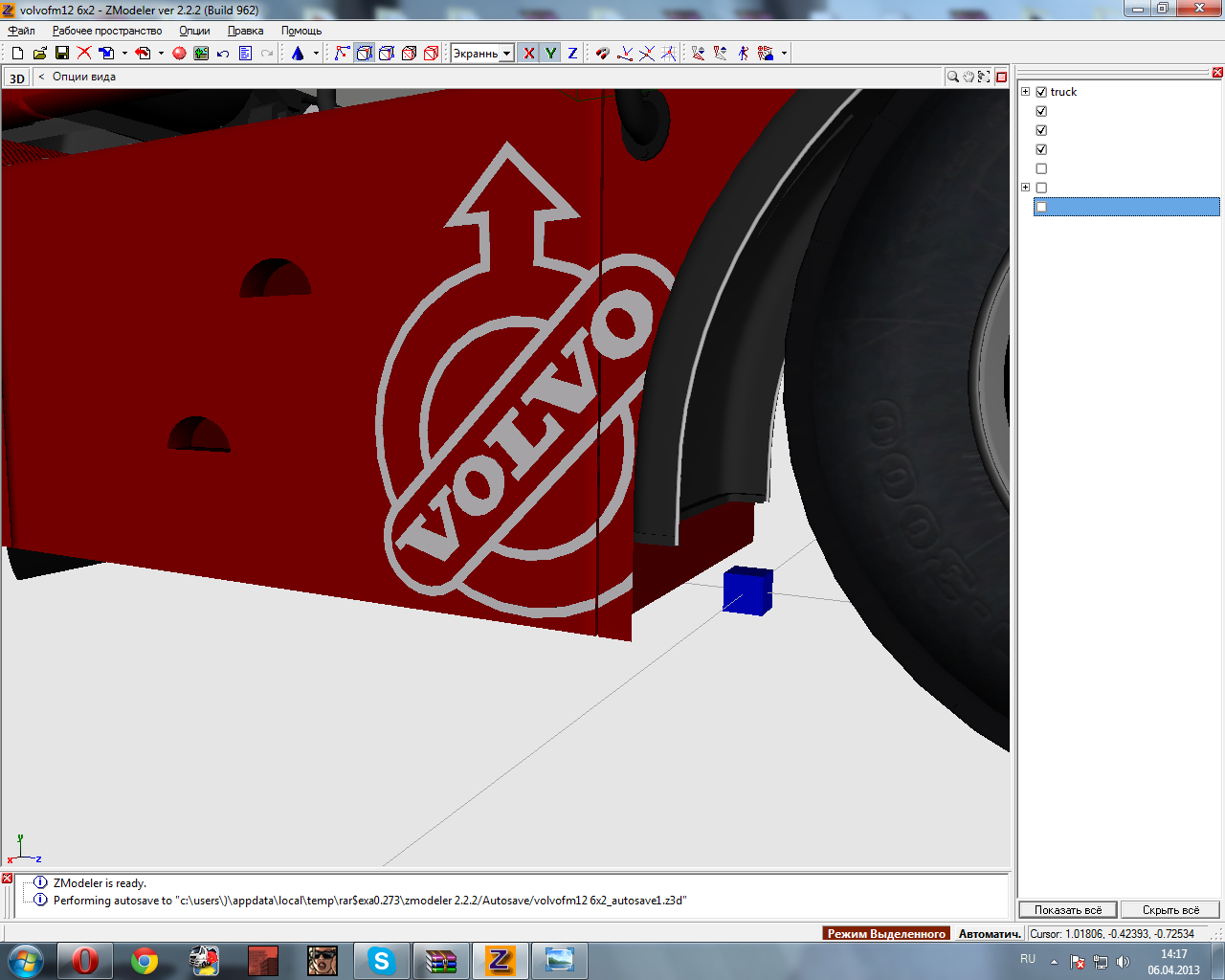The image size is (1225, 980).
Task: Toggle the checkbox directly below truck
Action: [x=1041, y=111]
